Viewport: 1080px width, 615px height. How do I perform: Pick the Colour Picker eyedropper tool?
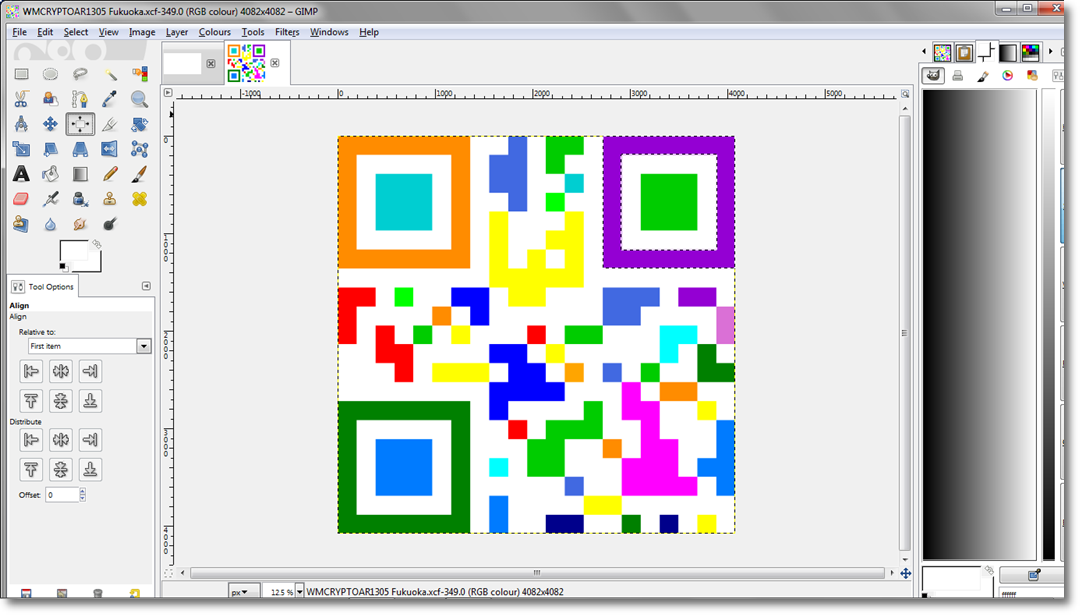click(x=110, y=99)
